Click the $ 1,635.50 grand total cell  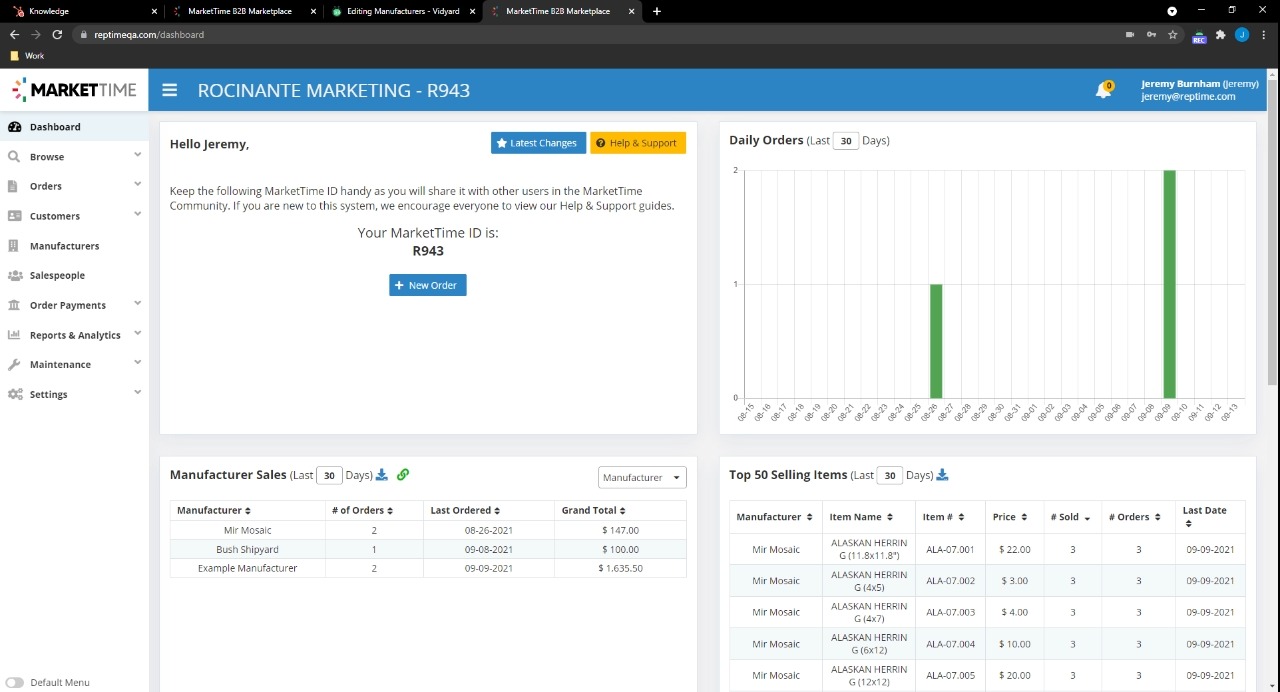click(620, 568)
